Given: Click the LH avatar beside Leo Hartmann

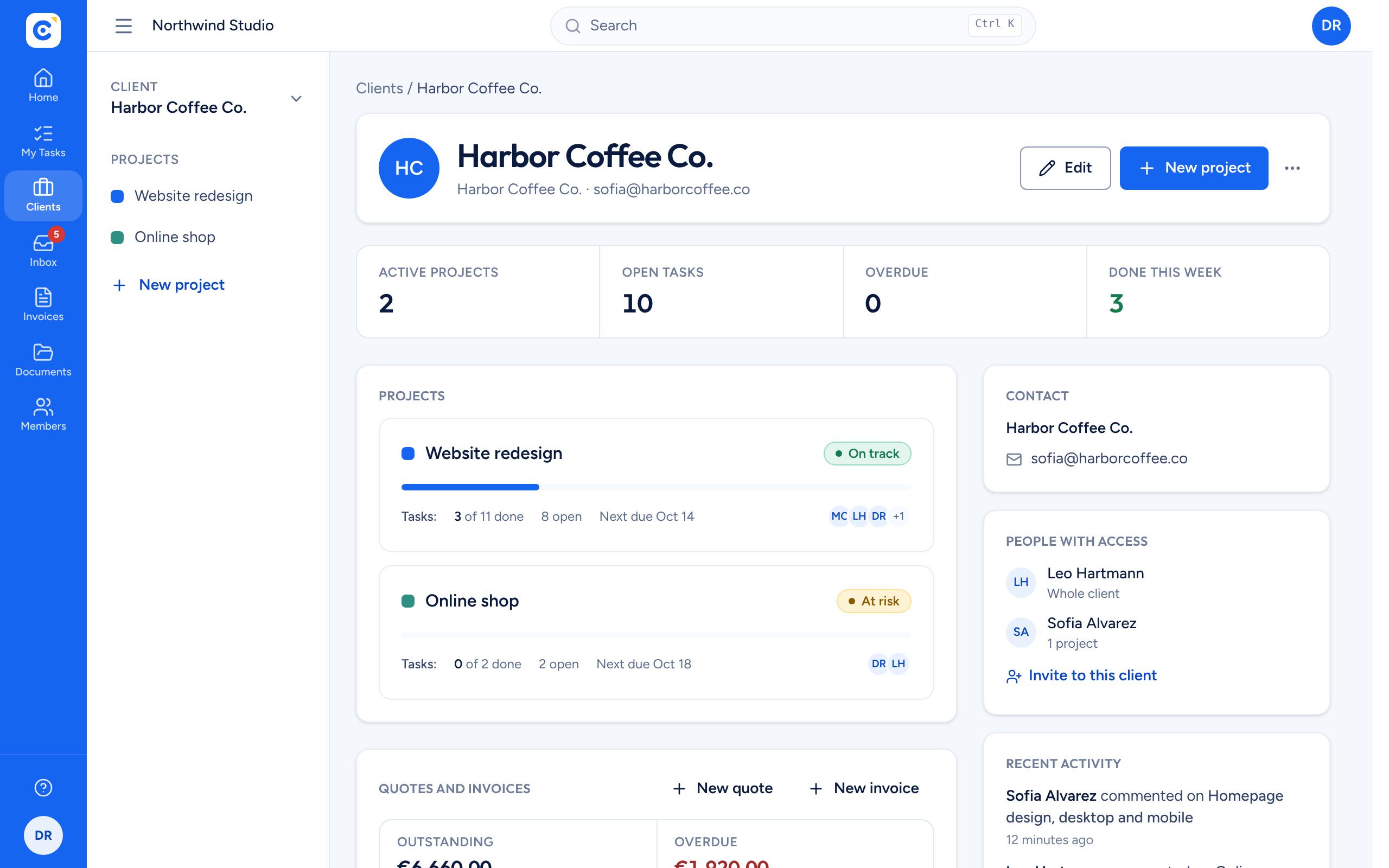Looking at the screenshot, I should click(1021, 582).
